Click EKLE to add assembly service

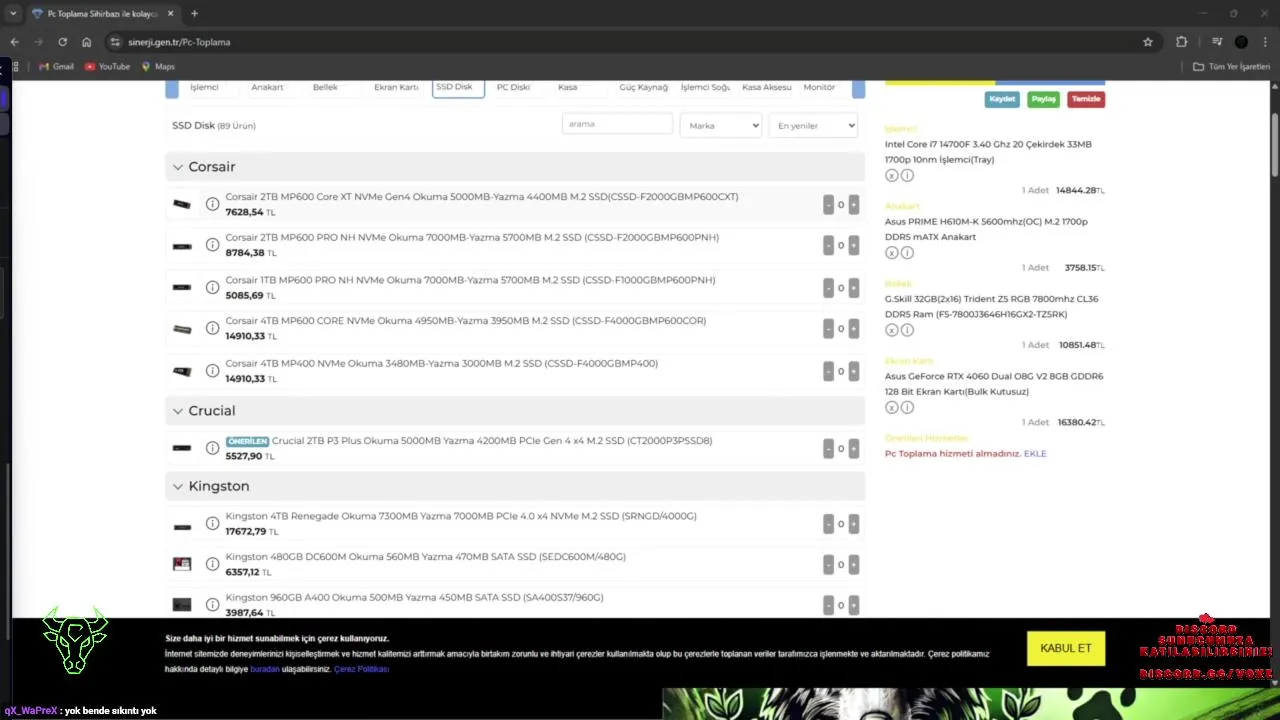tap(1035, 454)
